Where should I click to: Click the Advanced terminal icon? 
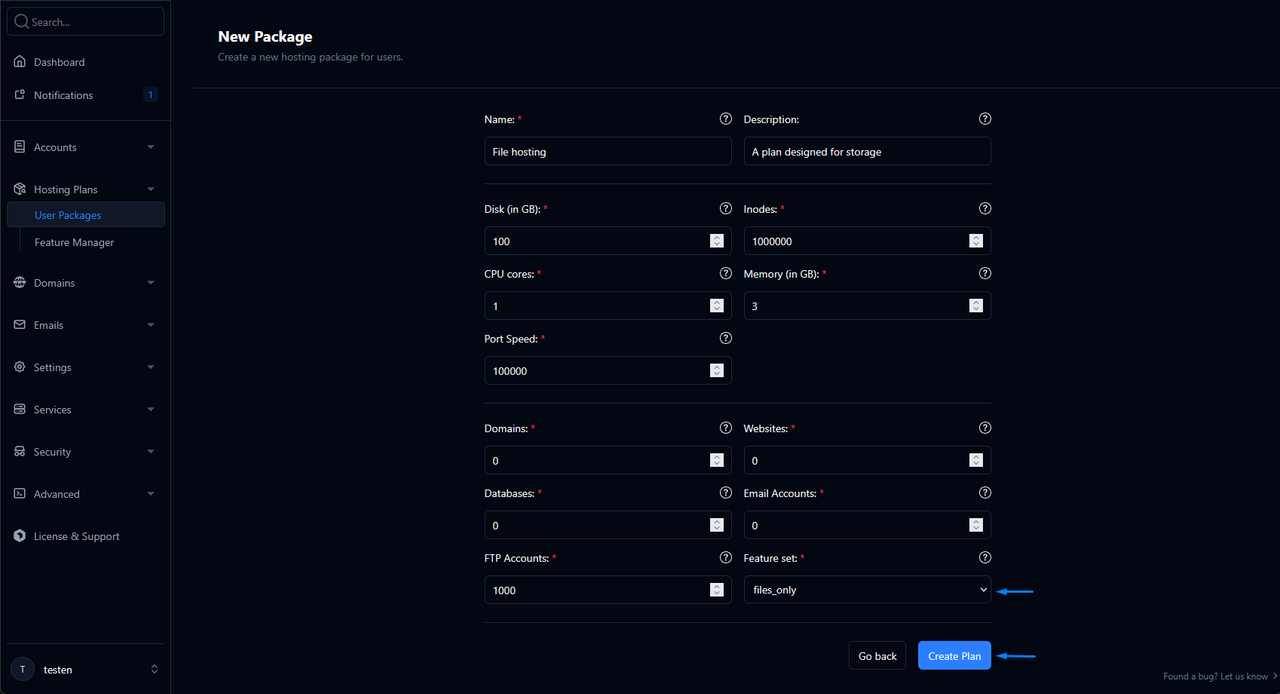tap(20, 494)
